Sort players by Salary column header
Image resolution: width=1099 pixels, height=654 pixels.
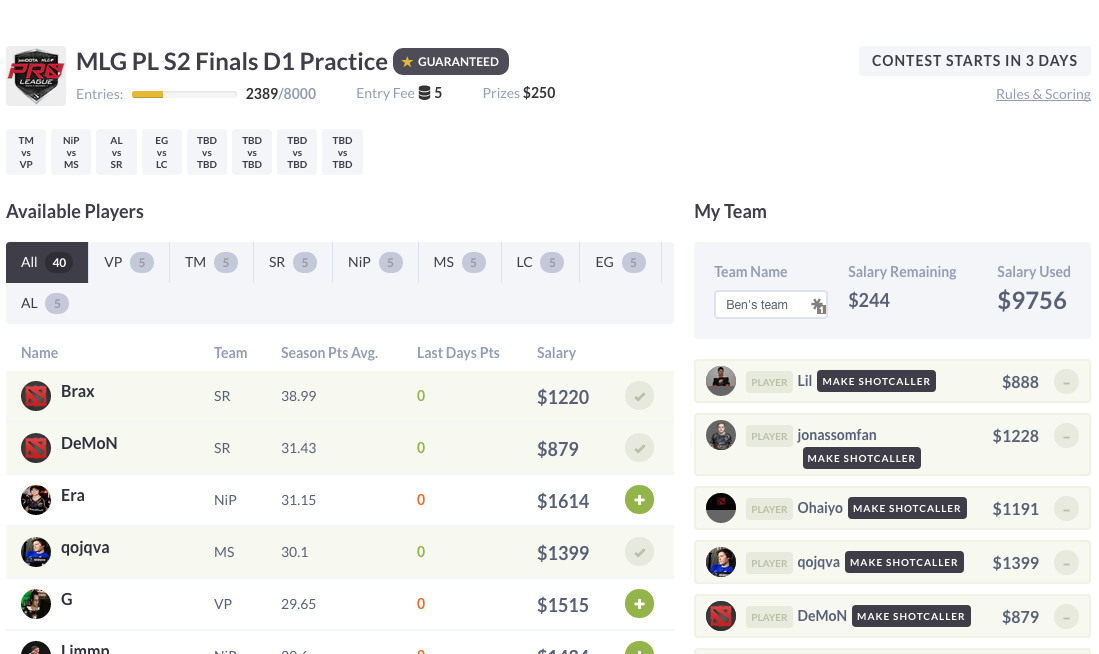coord(557,353)
